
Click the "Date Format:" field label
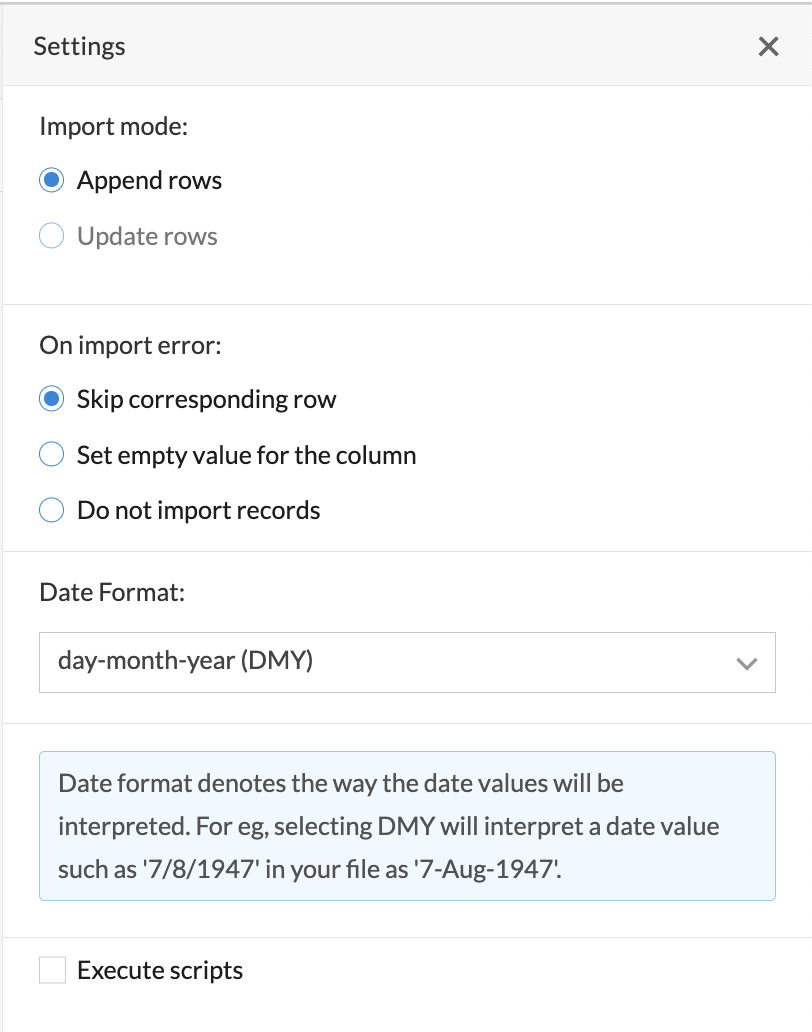point(112,592)
